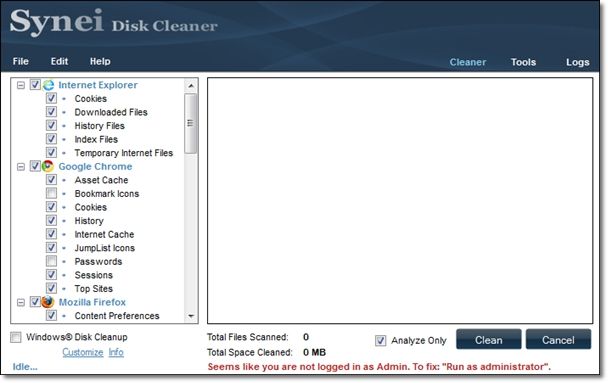
Task: Collapse the Google Chrome tree node
Action: coord(21,167)
